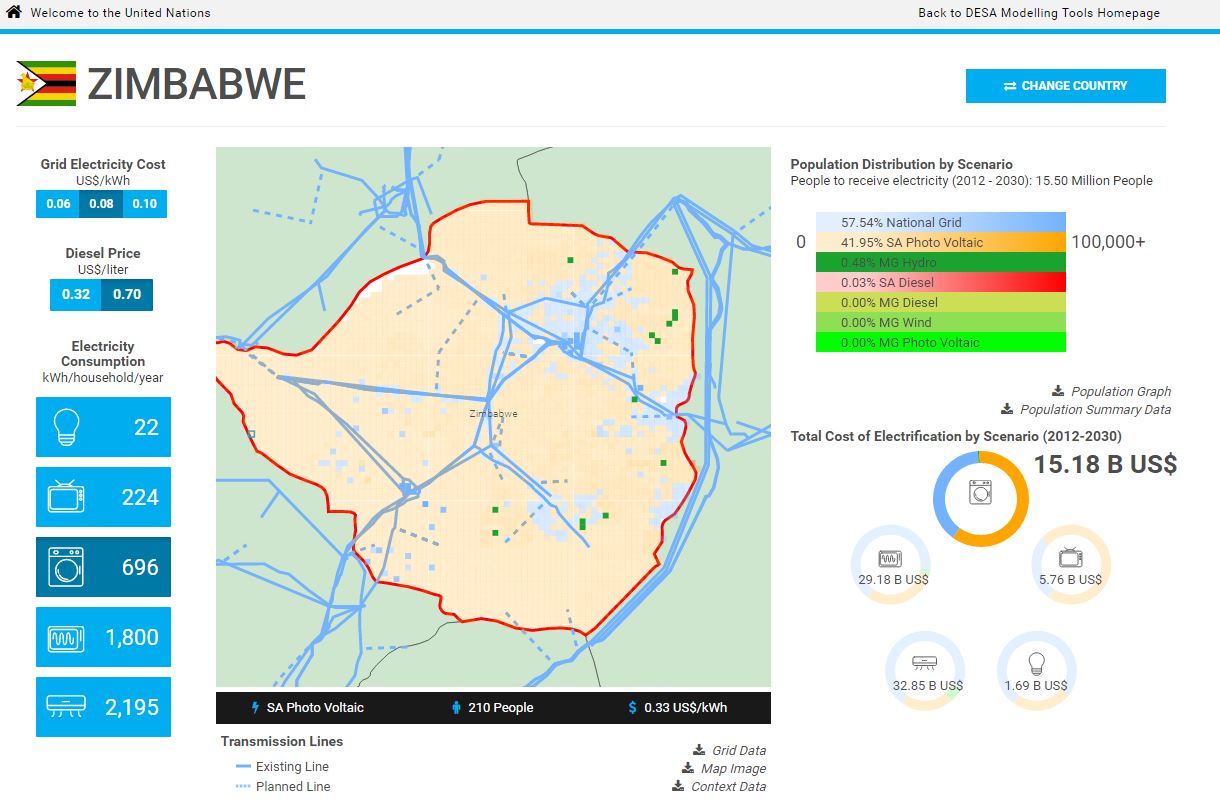Click the Zimbabwe label on the map
This screenshot has width=1220, height=801.
pyautogui.click(x=493, y=413)
